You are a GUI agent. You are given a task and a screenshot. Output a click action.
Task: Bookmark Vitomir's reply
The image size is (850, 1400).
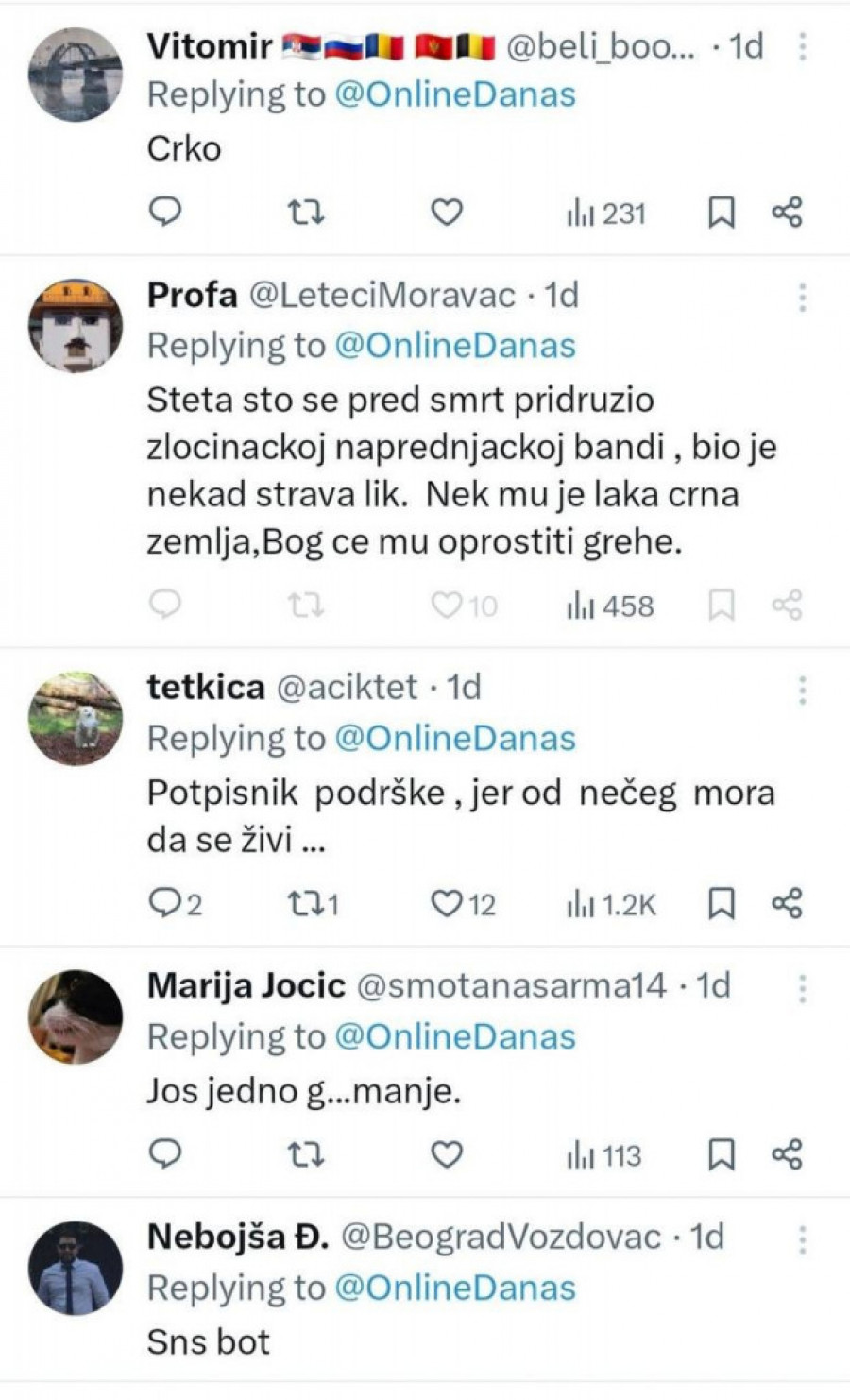722,213
